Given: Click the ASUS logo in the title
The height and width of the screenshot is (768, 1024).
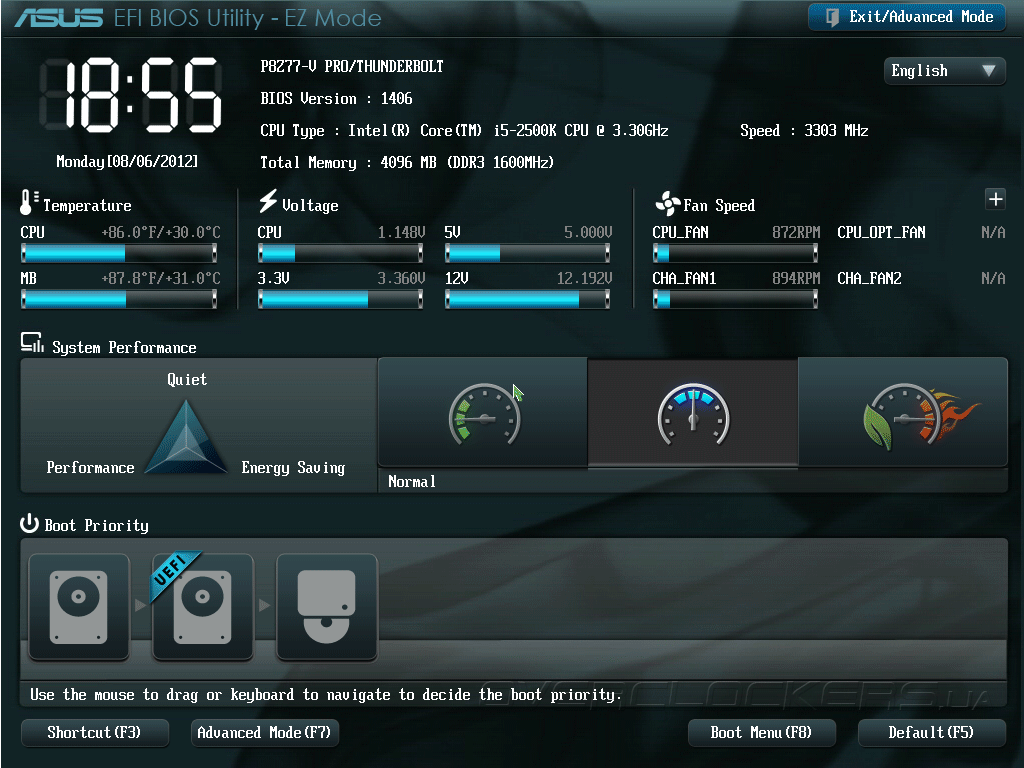Looking at the screenshot, I should tap(59, 18).
